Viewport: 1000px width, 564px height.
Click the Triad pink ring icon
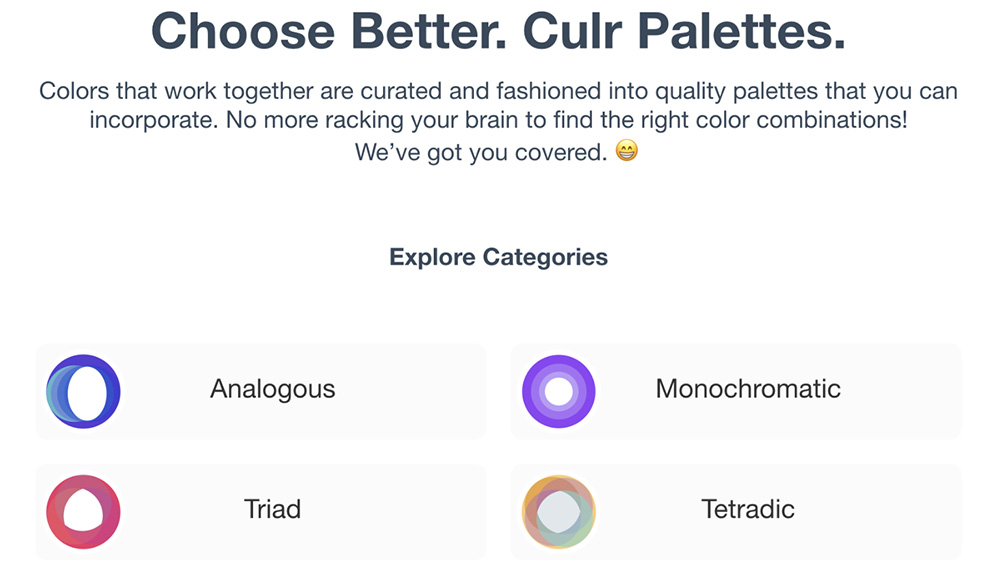point(83,512)
